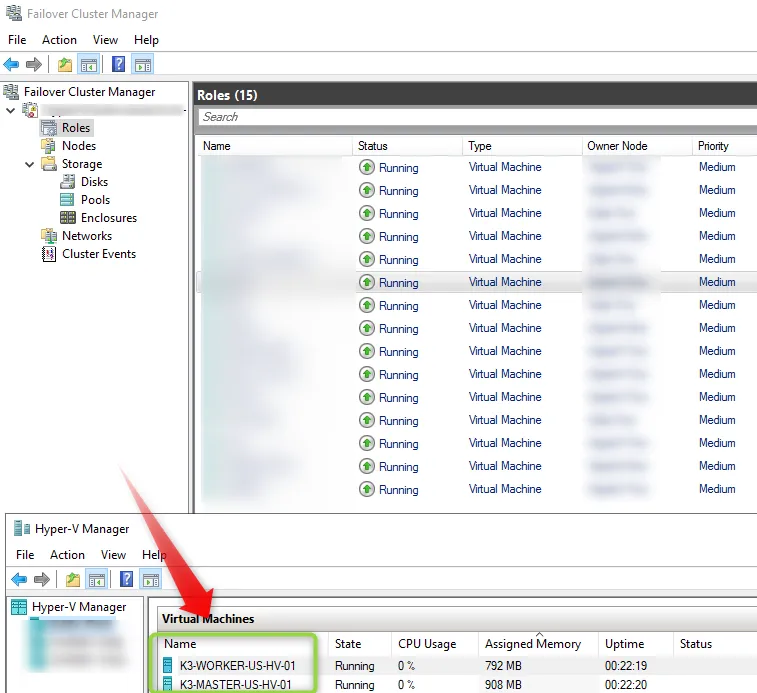Select Nodes label in the cluster tree

[x=79, y=146]
